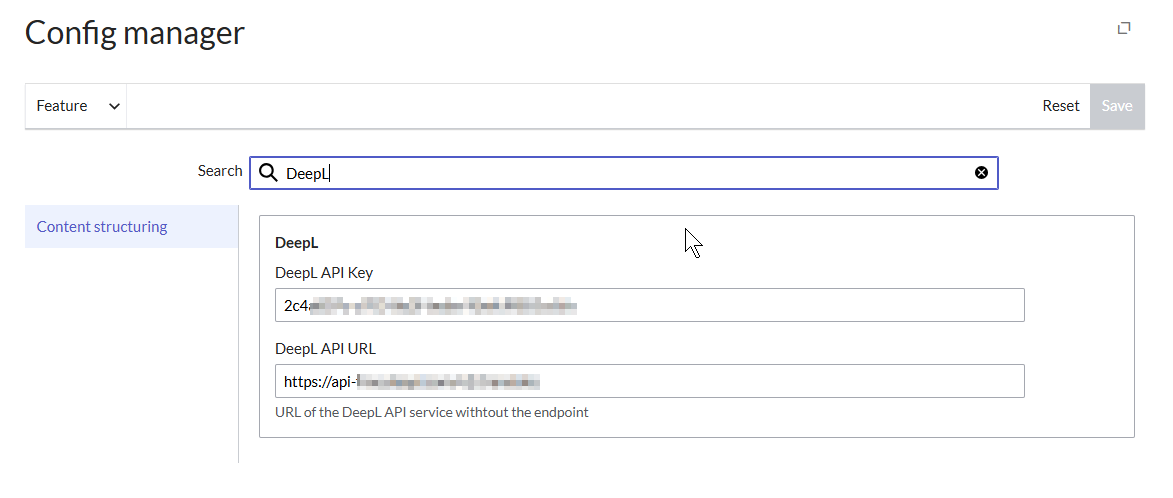The image size is (1173, 498).
Task: Open the Feature dropdown
Action: pyautogui.click(x=76, y=106)
